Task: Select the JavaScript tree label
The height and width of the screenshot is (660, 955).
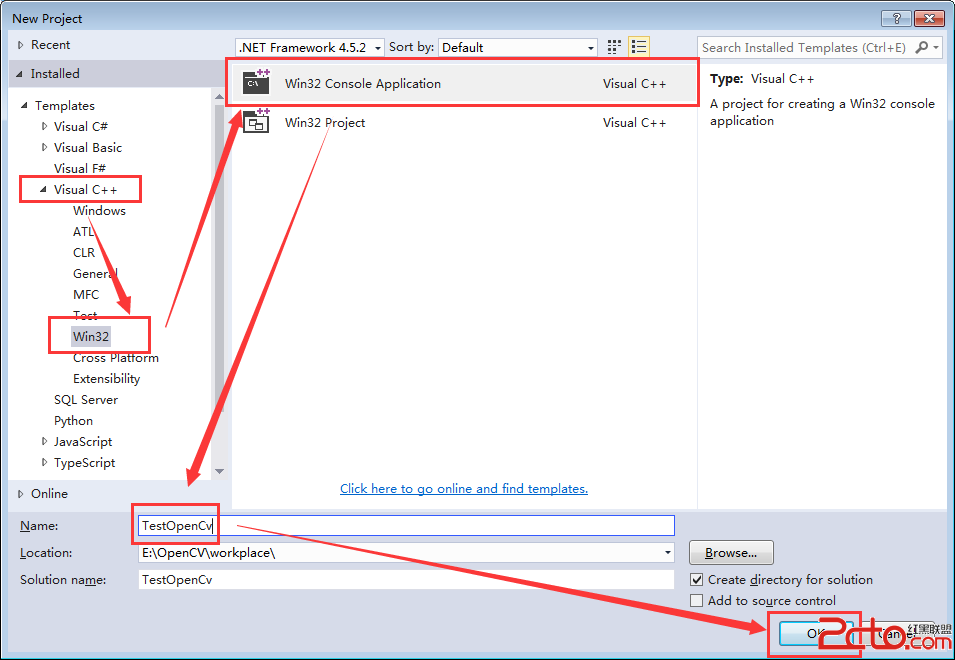Action: [x=83, y=441]
